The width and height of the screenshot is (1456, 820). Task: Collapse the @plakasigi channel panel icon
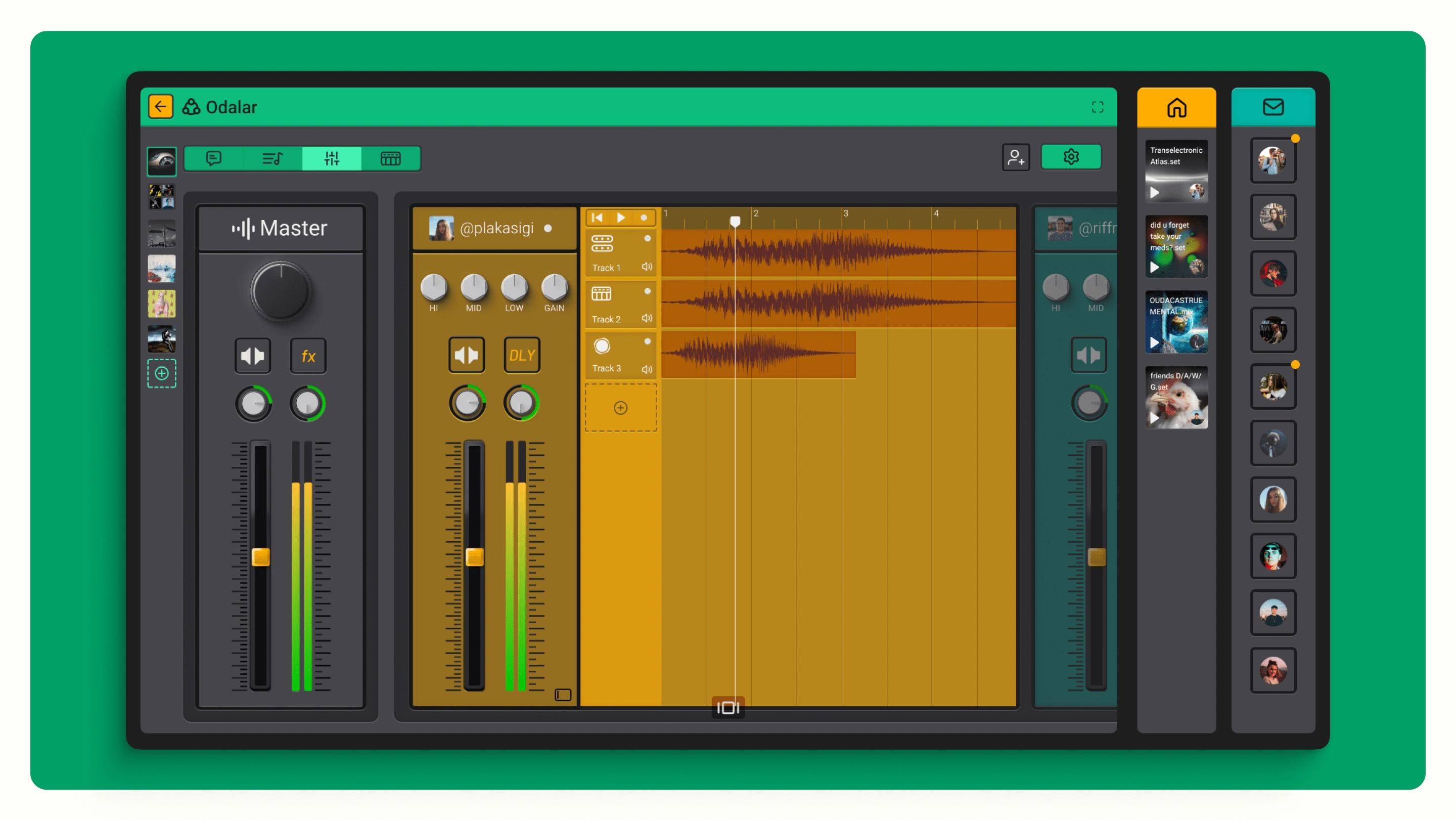563,695
